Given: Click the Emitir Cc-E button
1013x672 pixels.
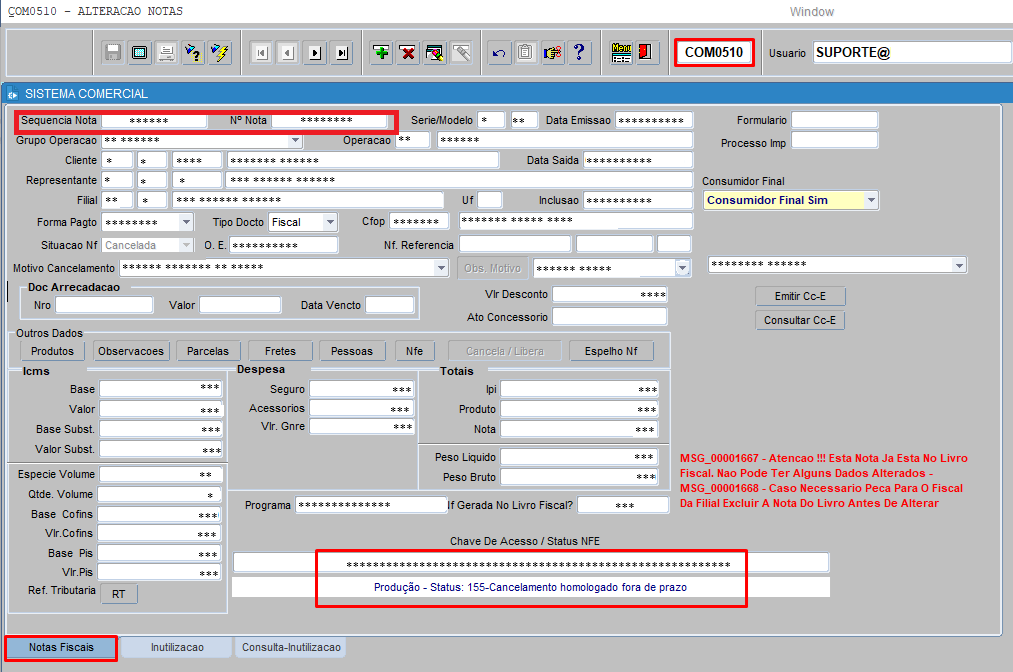Looking at the screenshot, I should (801, 296).
